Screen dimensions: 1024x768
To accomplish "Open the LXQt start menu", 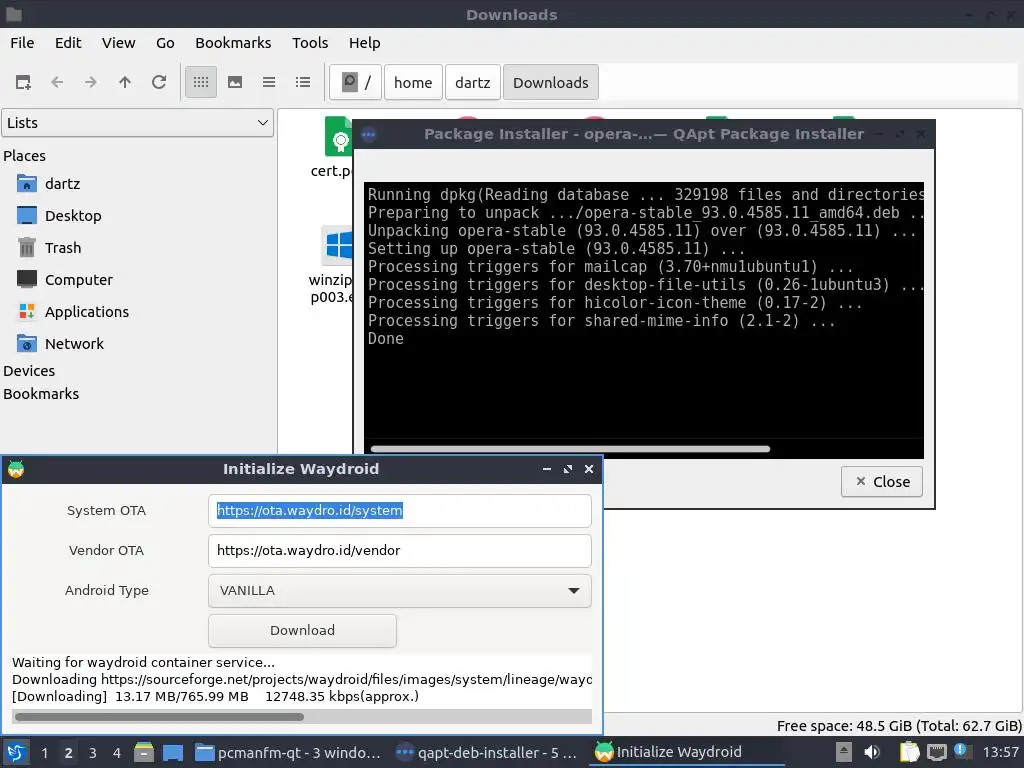I will pos(16,753).
